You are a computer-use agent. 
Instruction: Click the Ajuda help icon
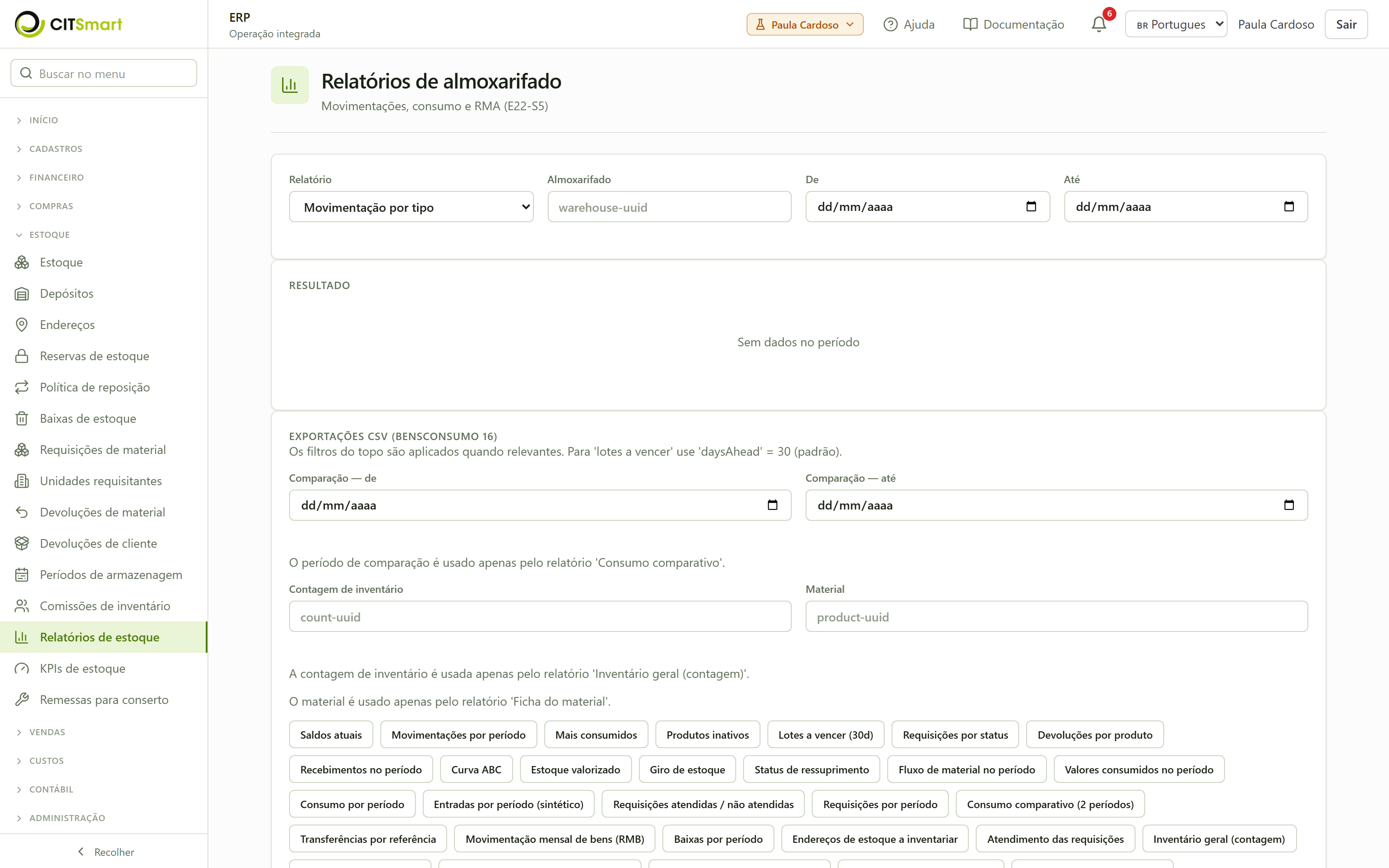tap(890, 24)
